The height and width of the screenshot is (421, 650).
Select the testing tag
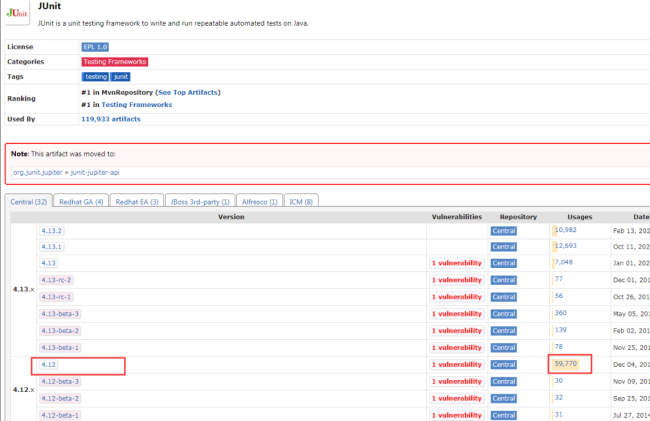pyautogui.click(x=96, y=77)
